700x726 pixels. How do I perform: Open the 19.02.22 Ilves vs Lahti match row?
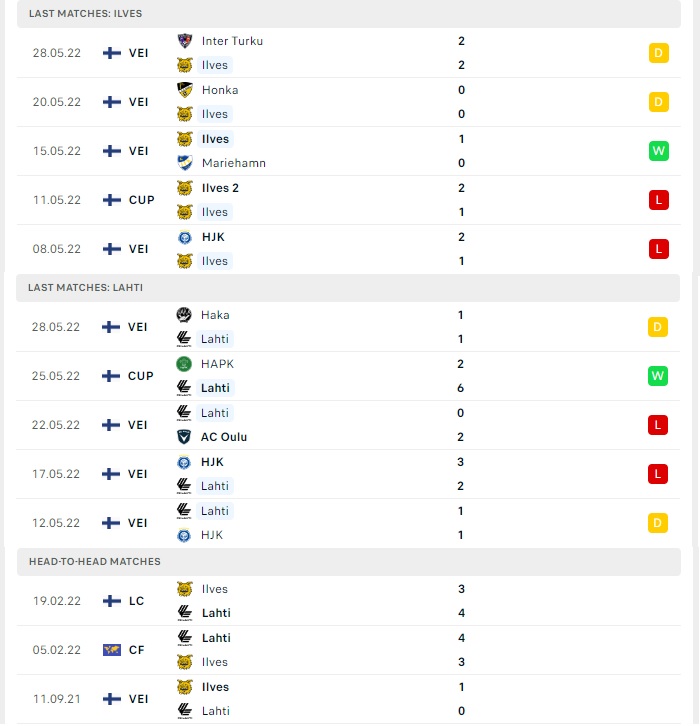(349, 601)
